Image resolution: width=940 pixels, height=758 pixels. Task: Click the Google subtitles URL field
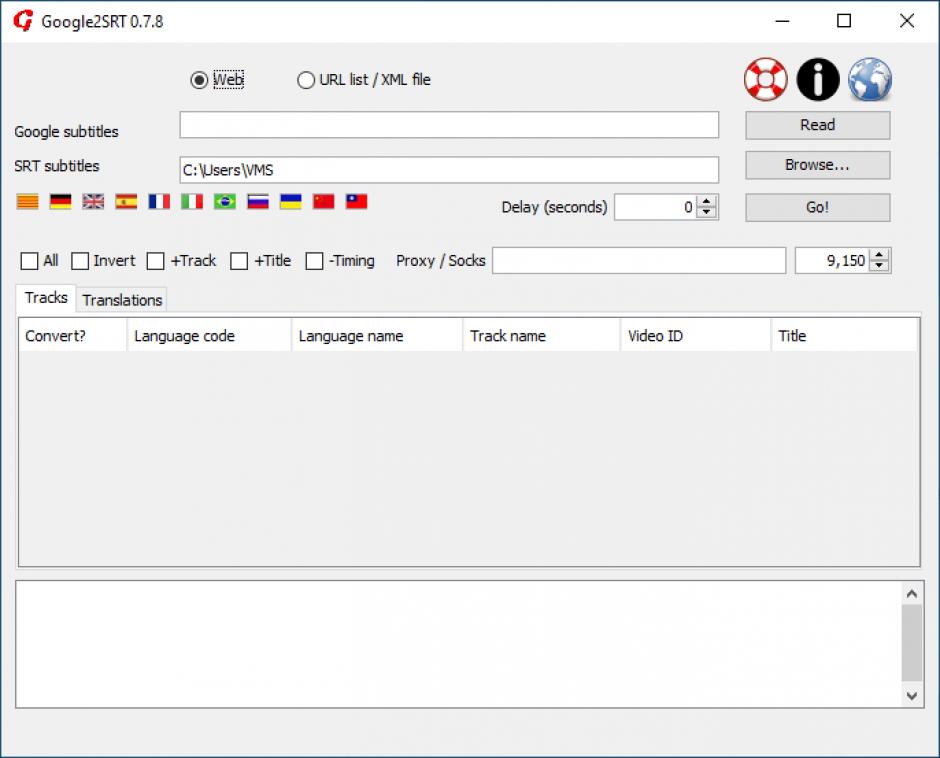point(449,125)
